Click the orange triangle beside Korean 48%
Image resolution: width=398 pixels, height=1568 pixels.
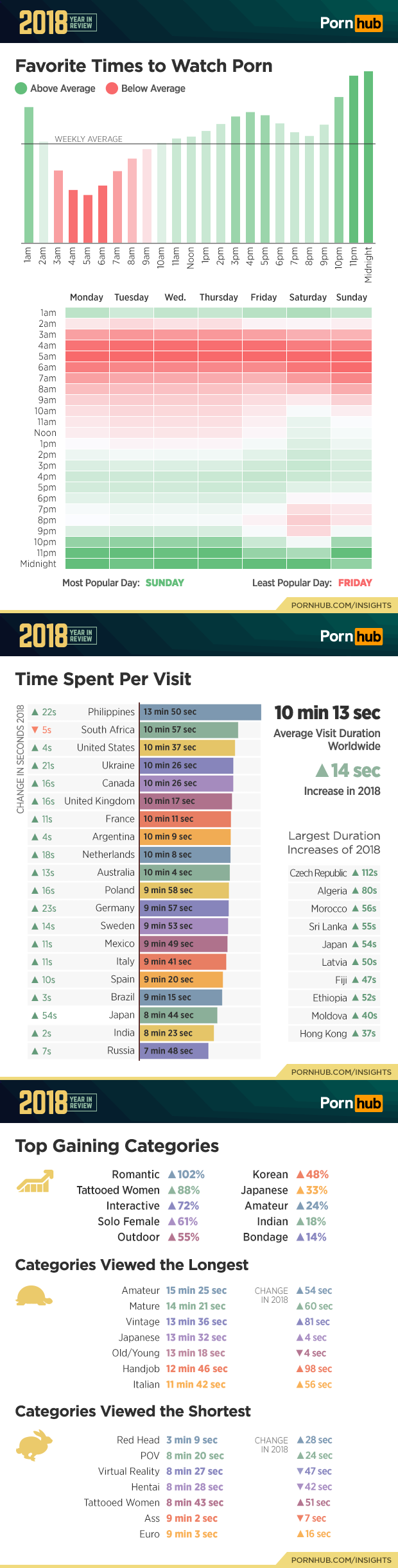300,1175
